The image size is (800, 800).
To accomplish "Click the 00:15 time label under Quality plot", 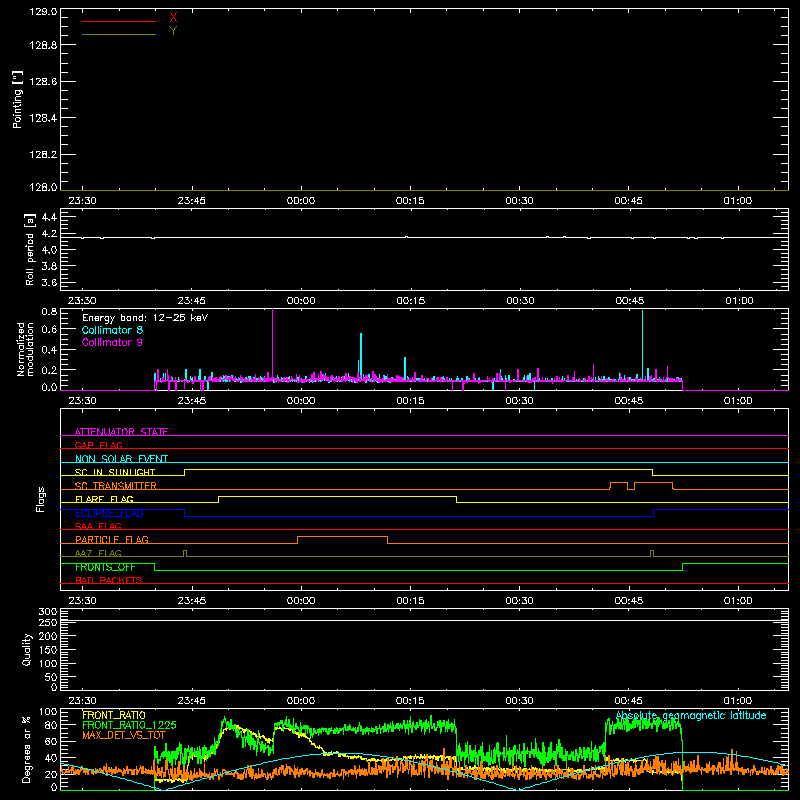I will point(410,701).
